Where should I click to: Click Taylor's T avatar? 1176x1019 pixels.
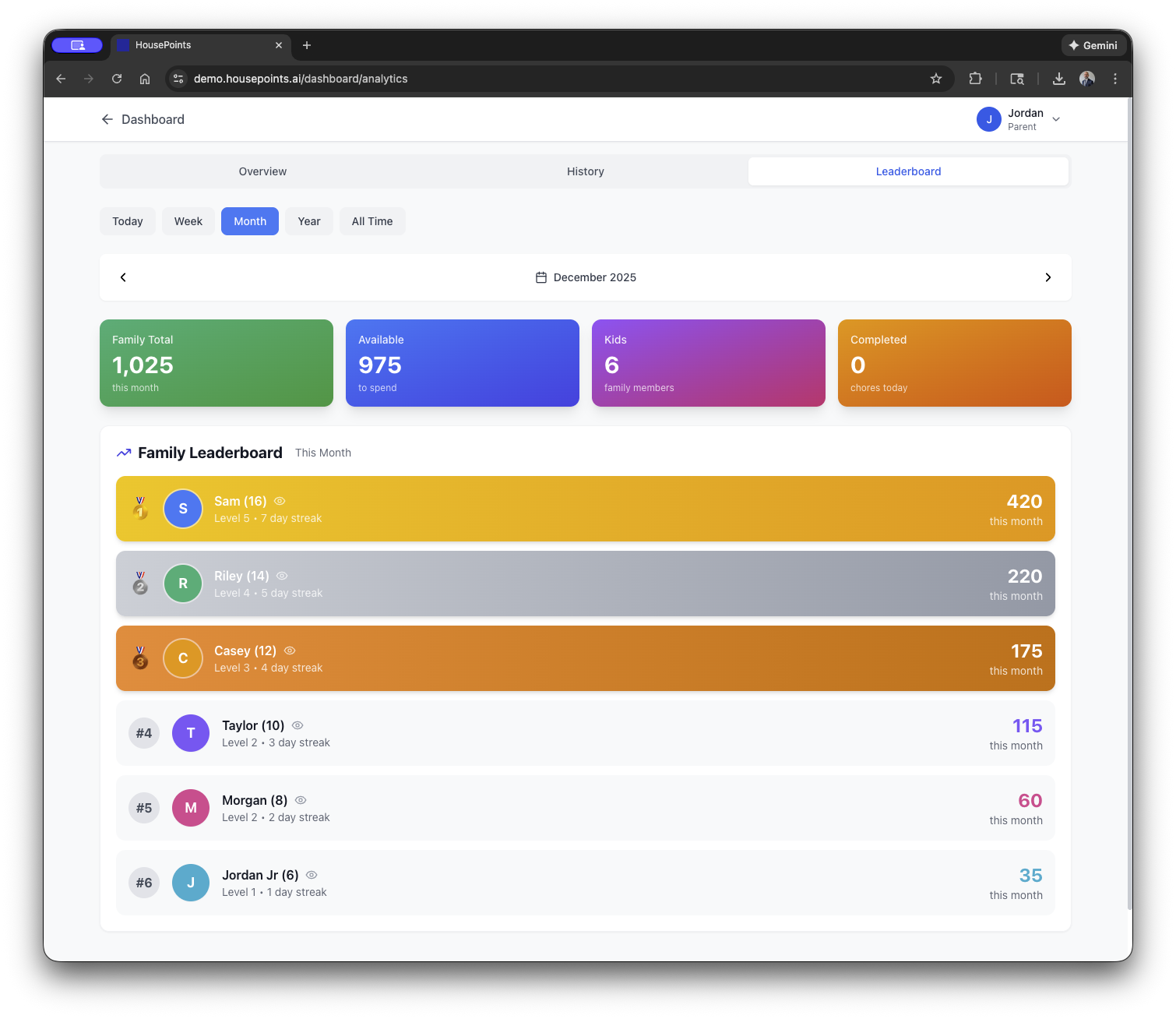point(191,733)
